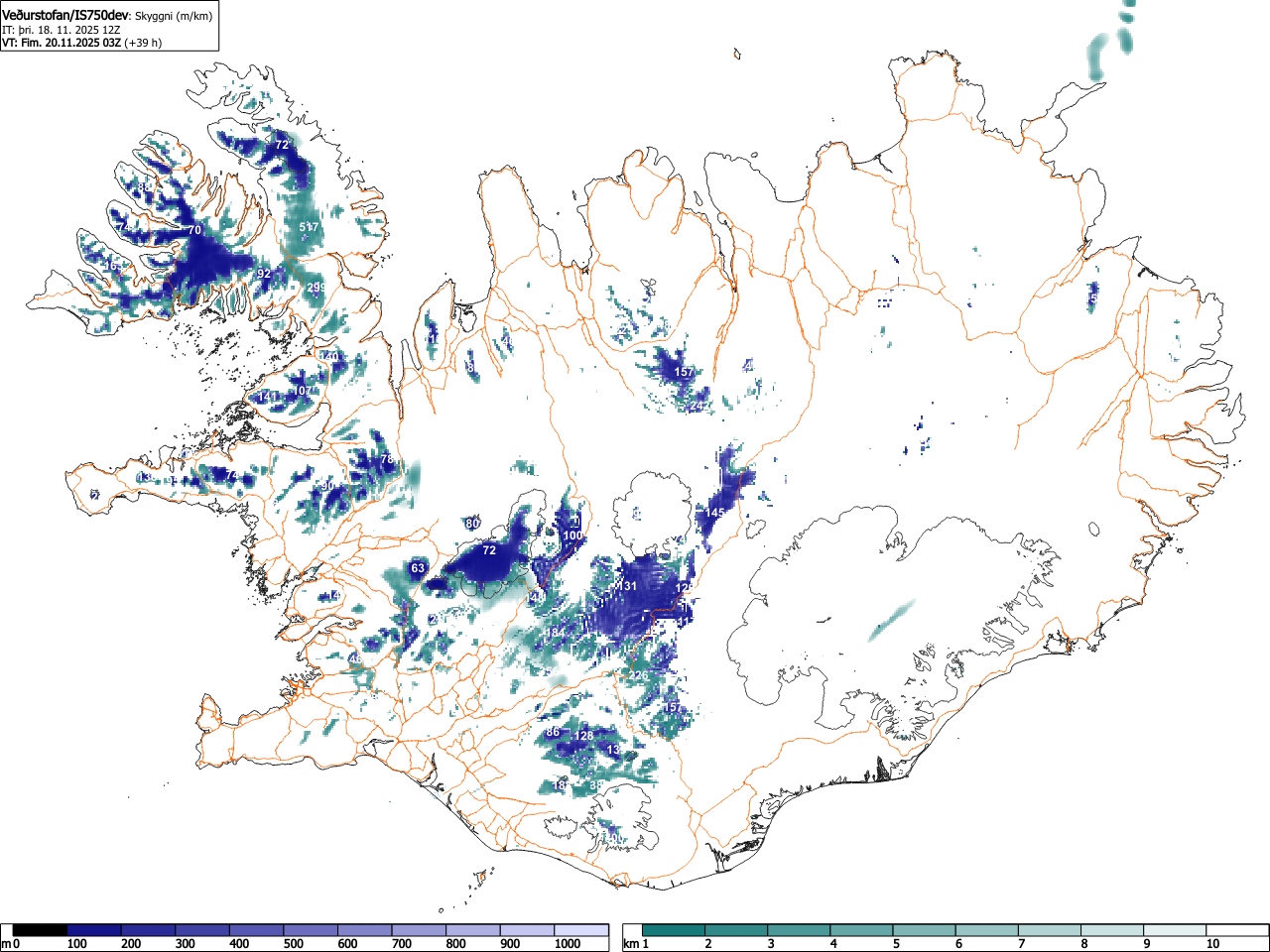Screen dimensions: 1270x952
Task: Click the '107' value label on the map
Action: 302,391
